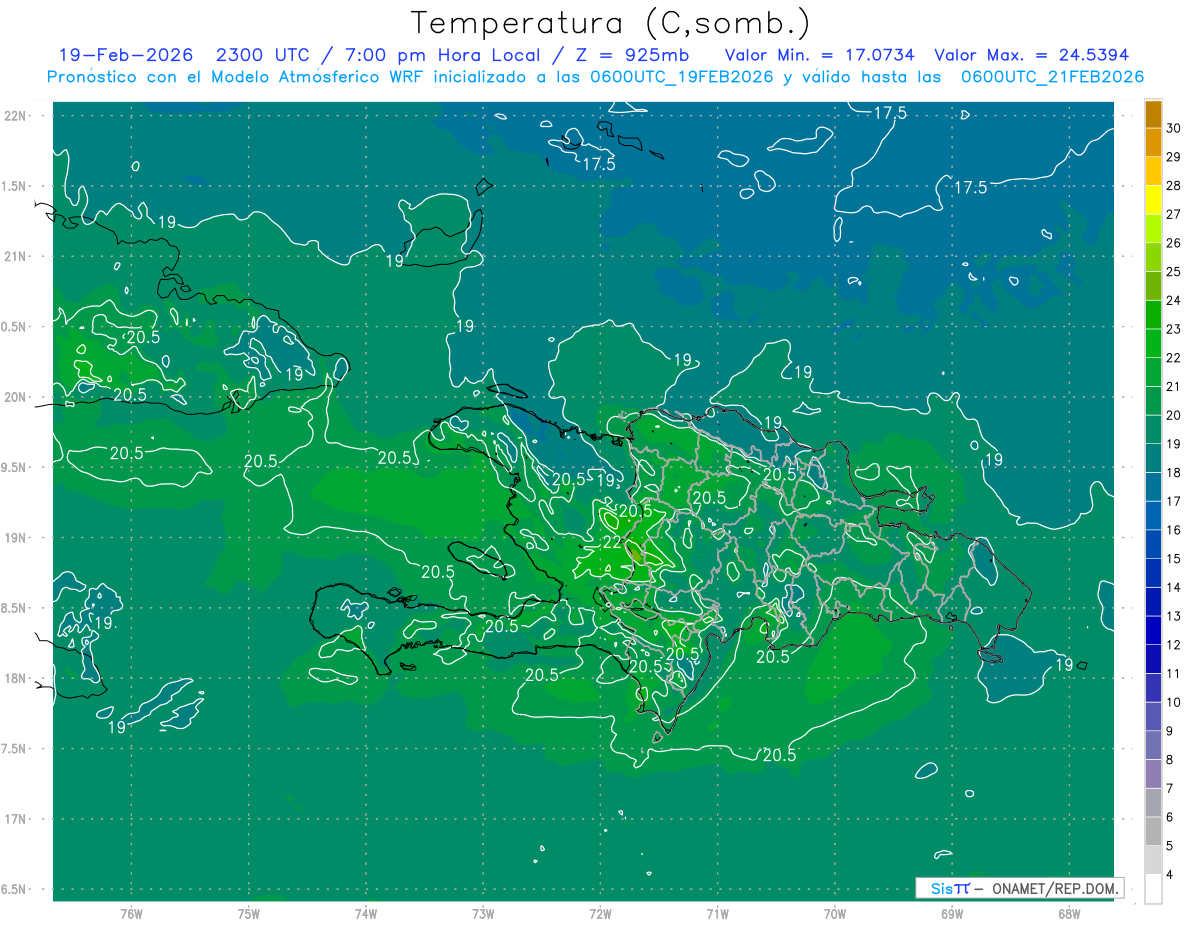Click the 22N latitude axis label
The height and width of the screenshot is (927, 1200).
click(x=16, y=115)
